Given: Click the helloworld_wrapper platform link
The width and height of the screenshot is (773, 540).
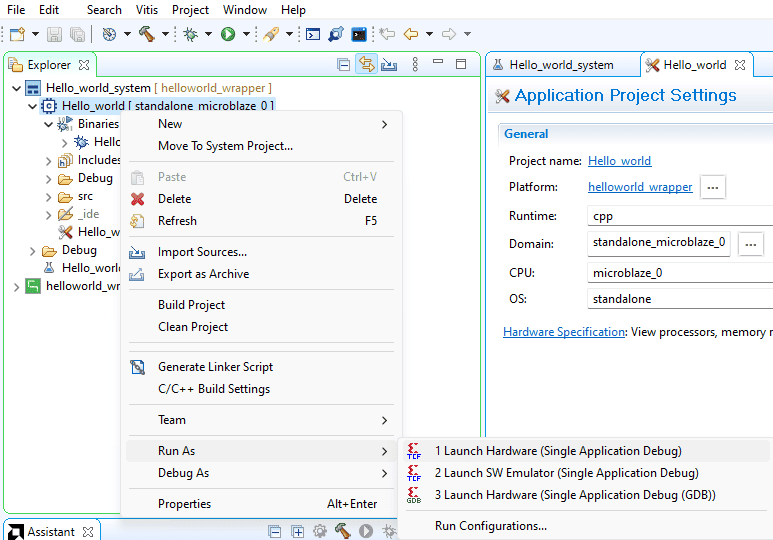Looking at the screenshot, I should coord(640,187).
